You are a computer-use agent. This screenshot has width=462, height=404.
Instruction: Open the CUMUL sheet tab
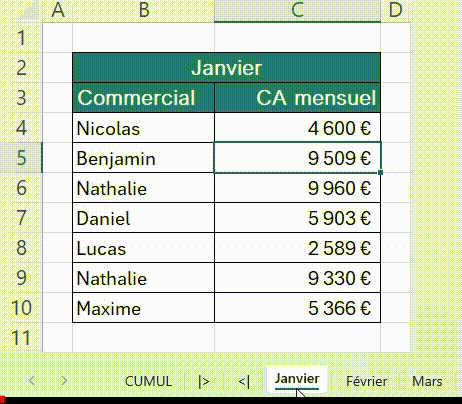148,381
